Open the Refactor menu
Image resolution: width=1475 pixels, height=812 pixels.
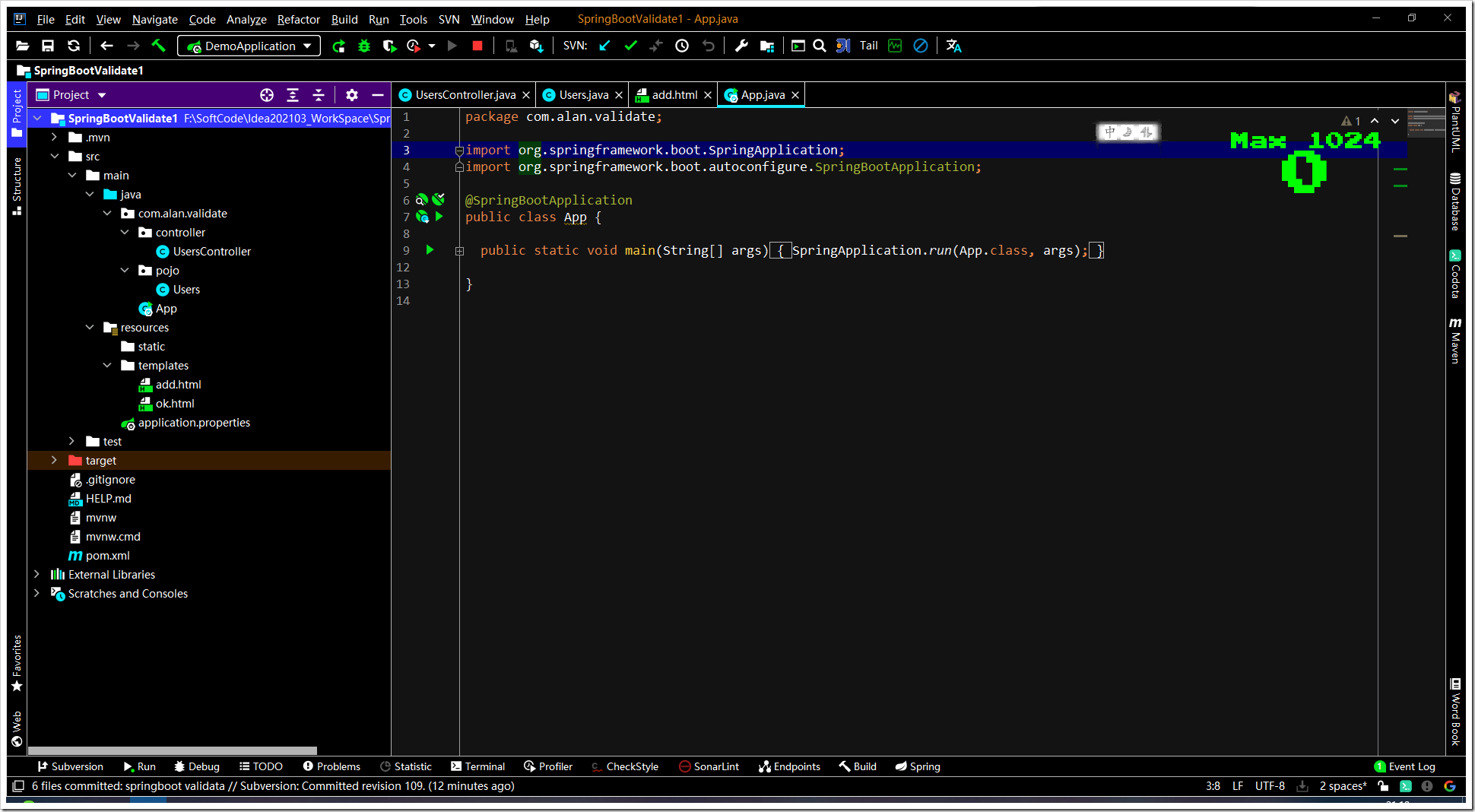[x=298, y=19]
